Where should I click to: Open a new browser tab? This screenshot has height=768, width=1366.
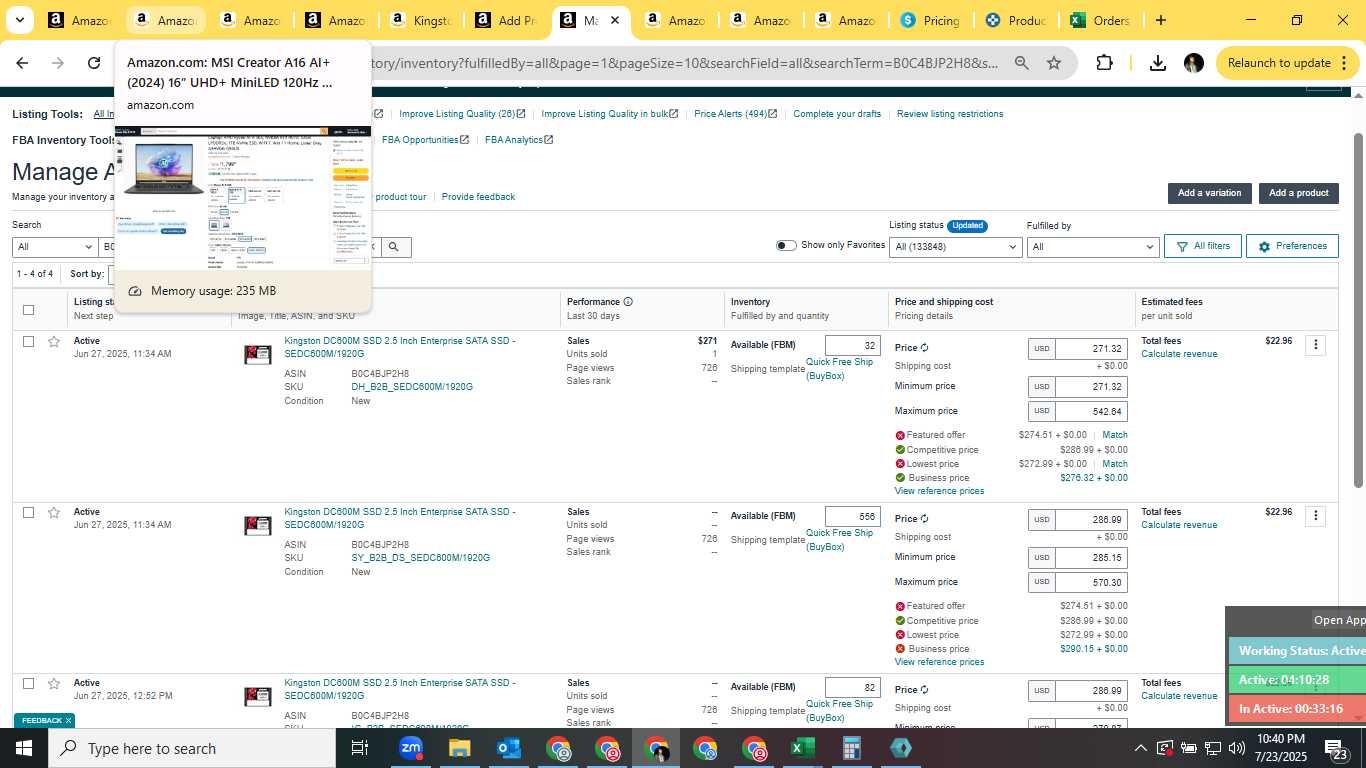point(1160,20)
